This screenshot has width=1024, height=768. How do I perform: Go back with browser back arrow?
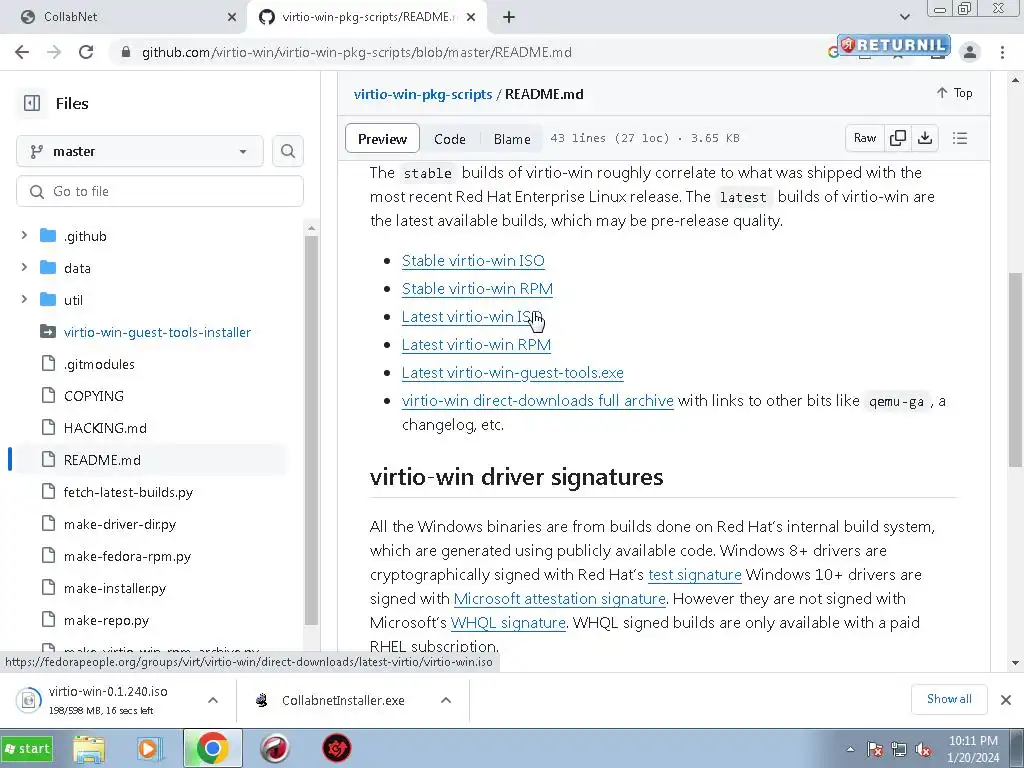(22, 52)
